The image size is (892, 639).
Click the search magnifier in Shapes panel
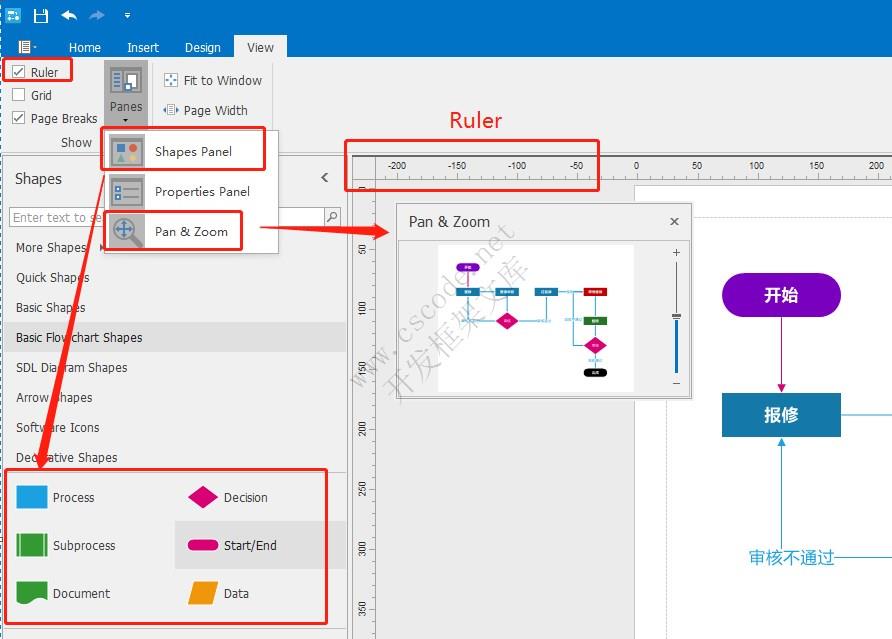tap(333, 217)
